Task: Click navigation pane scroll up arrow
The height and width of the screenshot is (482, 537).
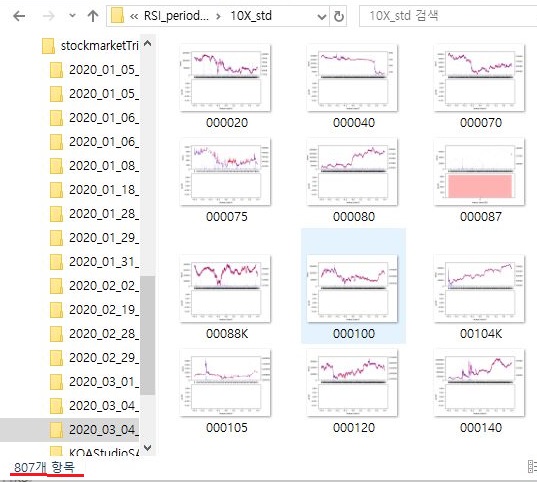Action: pos(148,43)
